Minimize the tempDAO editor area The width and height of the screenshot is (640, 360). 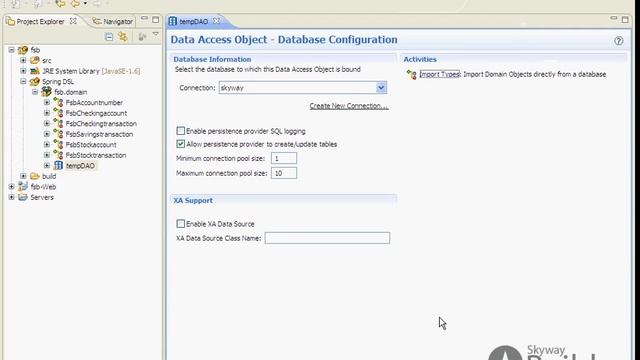pos(613,19)
